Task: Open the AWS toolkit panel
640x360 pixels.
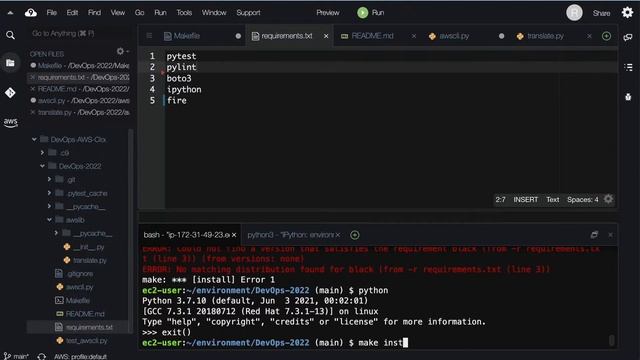Action: pyautogui.click(x=11, y=122)
